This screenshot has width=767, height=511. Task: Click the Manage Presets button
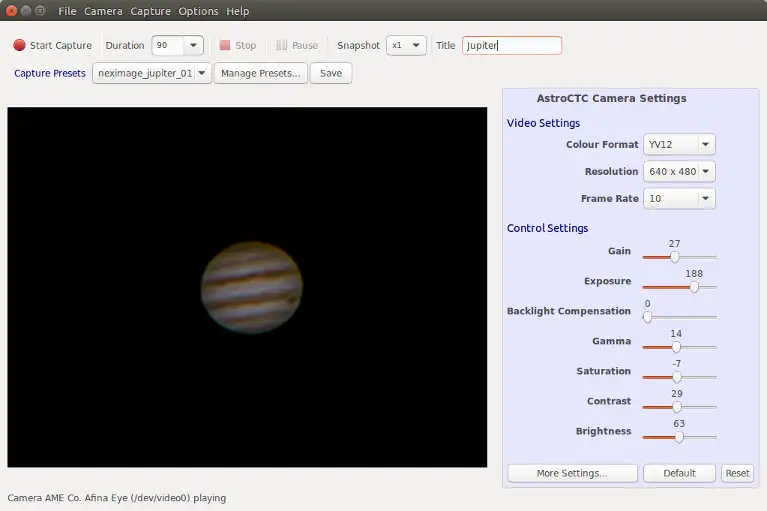pyautogui.click(x=260, y=73)
